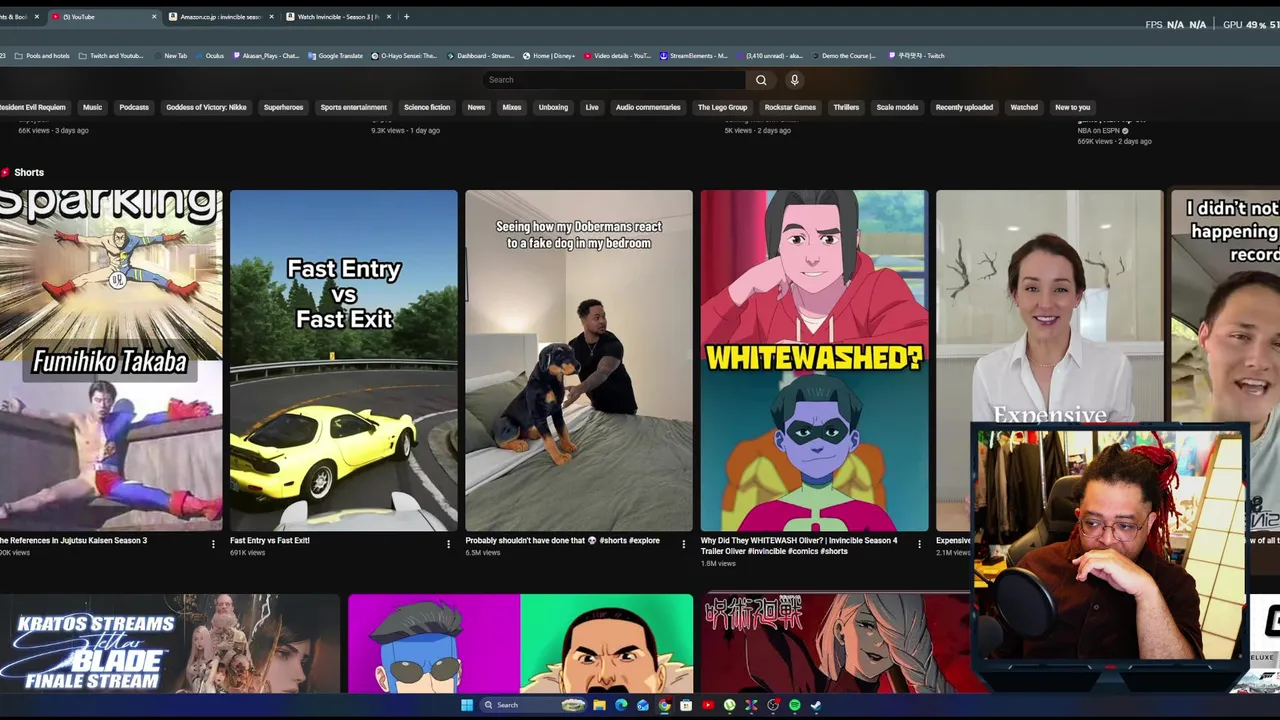The image size is (1280, 720).
Task: Open StreamElements bookmark
Action: pos(693,56)
